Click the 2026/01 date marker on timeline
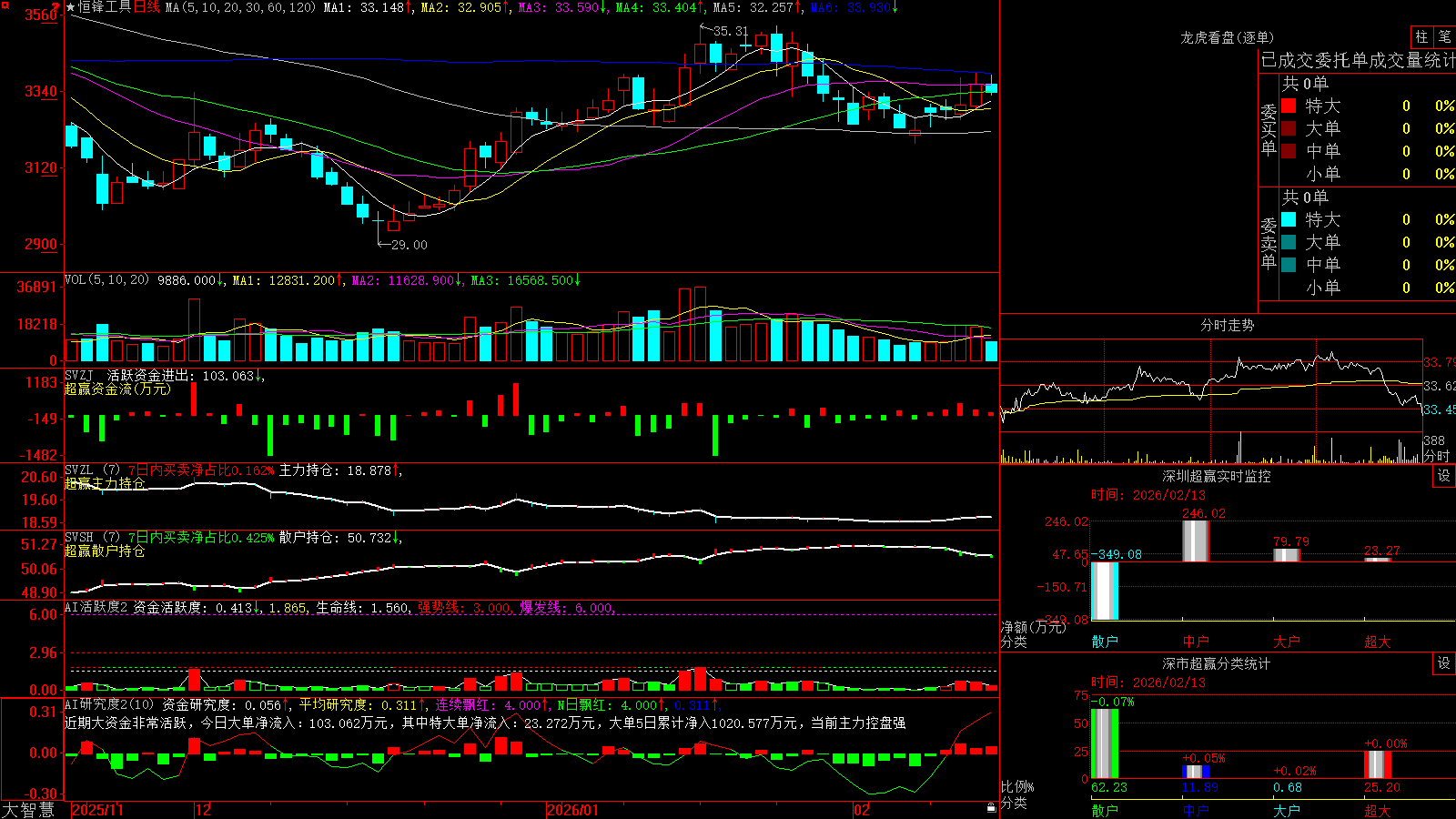The image size is (1456, 819). click(573, 810)
